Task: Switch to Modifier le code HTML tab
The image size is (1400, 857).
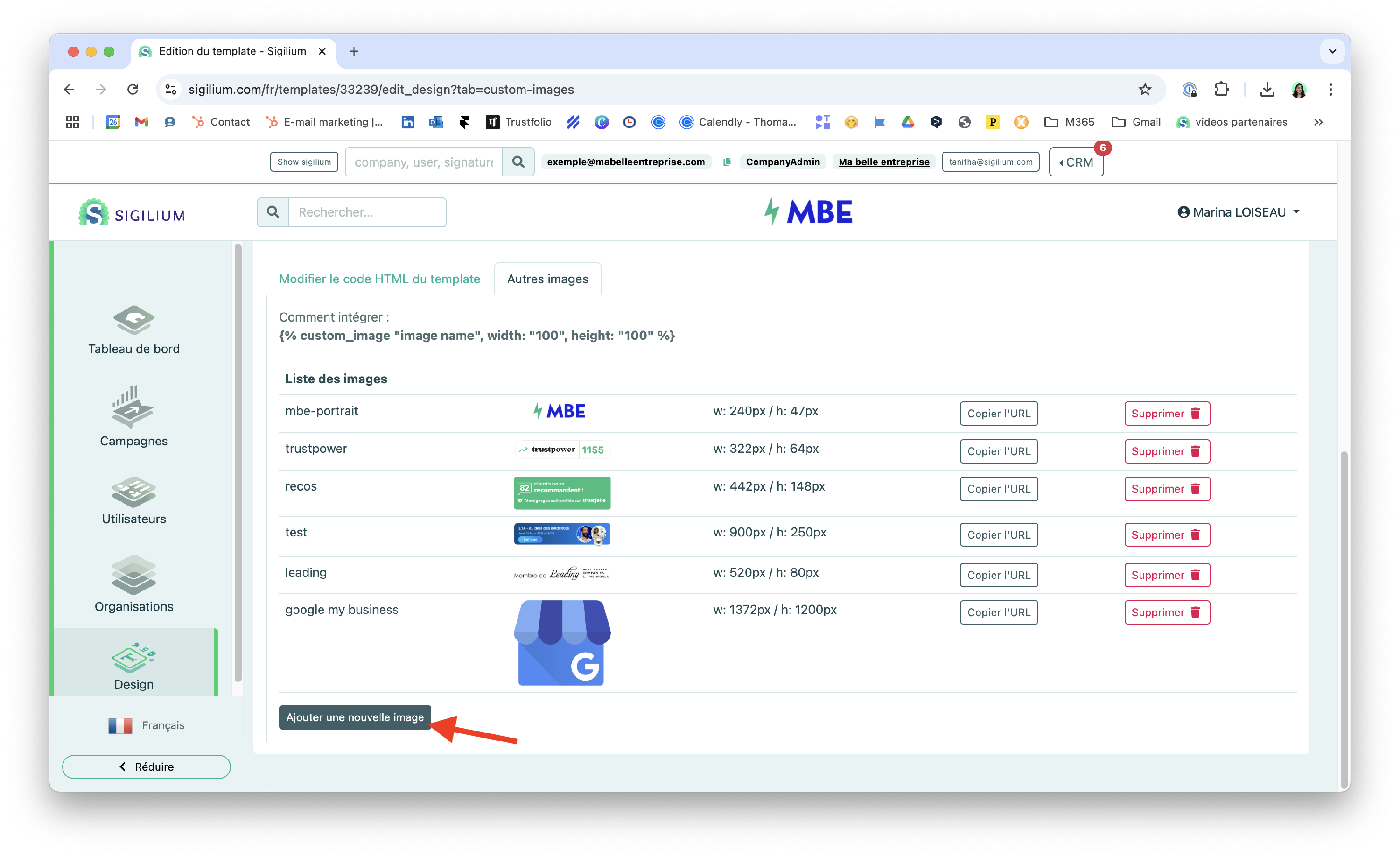Action: tap(379, 279)
